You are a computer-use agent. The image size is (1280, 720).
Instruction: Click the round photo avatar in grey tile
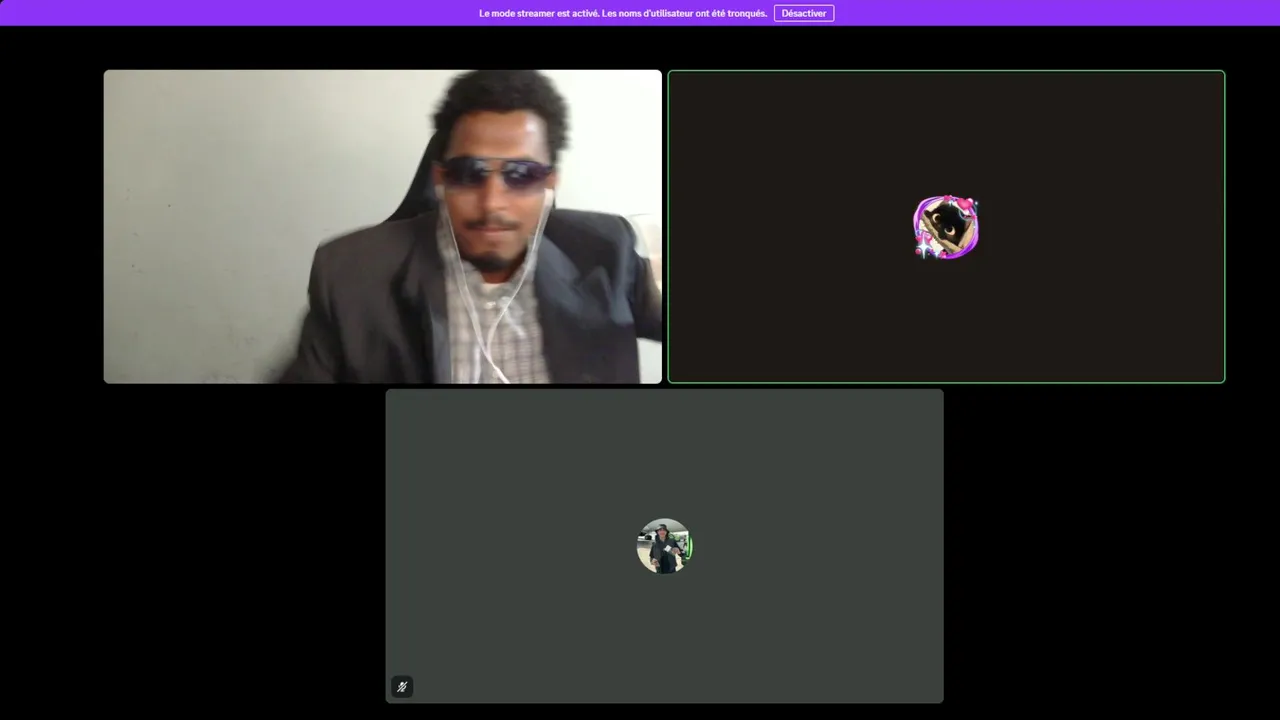point(665,546)
